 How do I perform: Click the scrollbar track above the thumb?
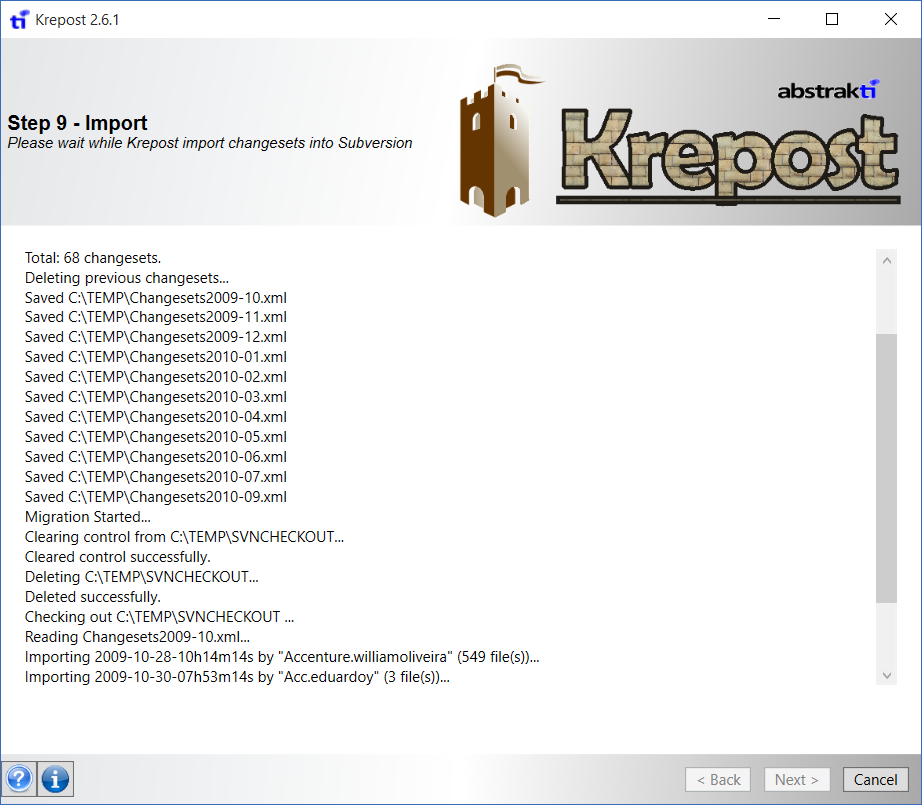886,300
